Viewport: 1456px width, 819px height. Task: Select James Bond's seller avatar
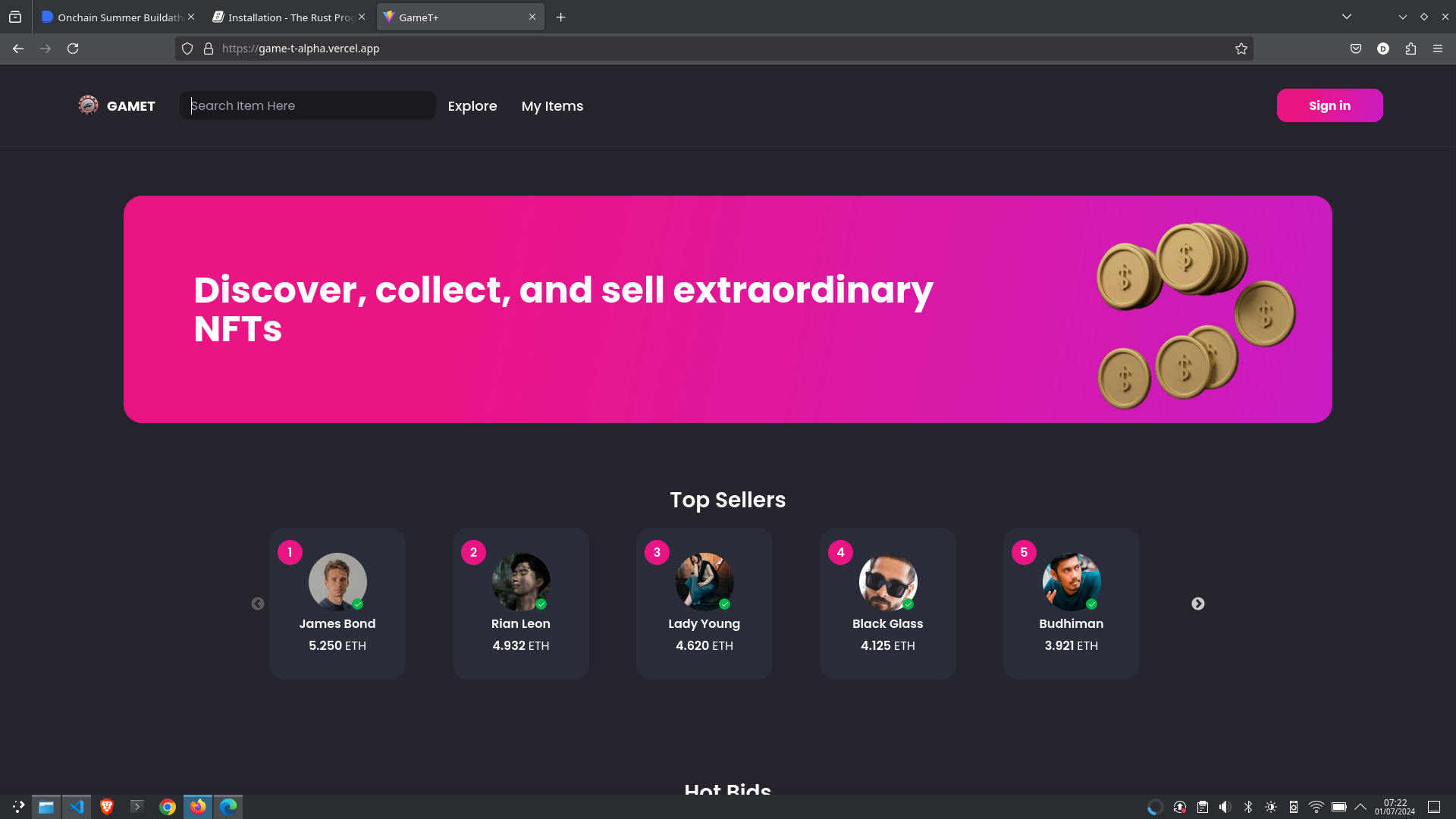pyautogui.click(x=337, y=582)
